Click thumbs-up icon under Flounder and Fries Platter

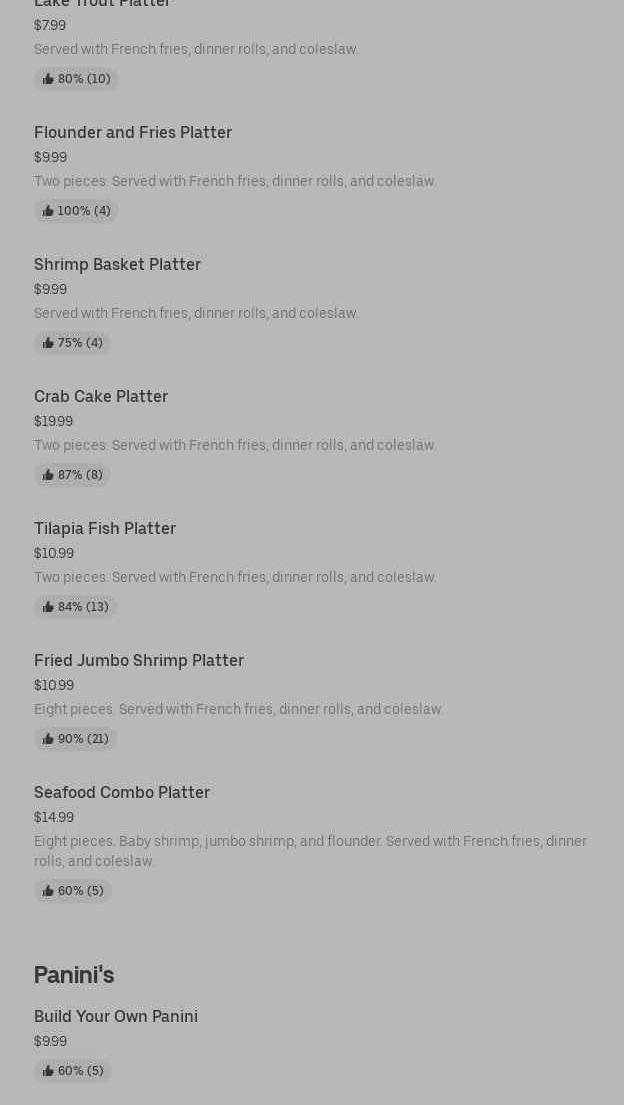(48, 211)
